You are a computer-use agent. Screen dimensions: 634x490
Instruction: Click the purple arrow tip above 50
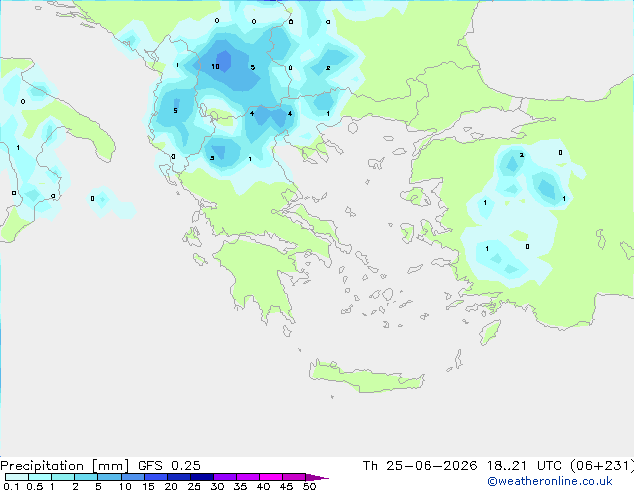click(316, 477)
